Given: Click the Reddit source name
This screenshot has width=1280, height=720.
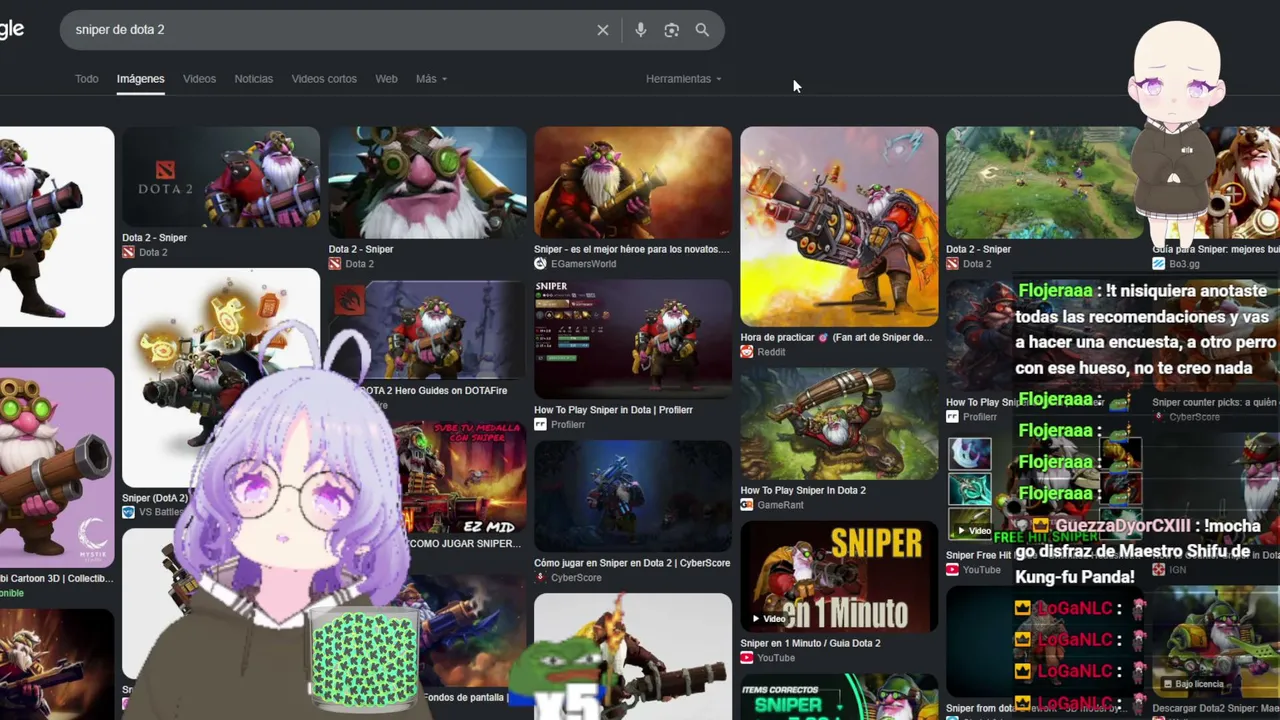Looking at the screenshot, I should click(x=772, y=352).
